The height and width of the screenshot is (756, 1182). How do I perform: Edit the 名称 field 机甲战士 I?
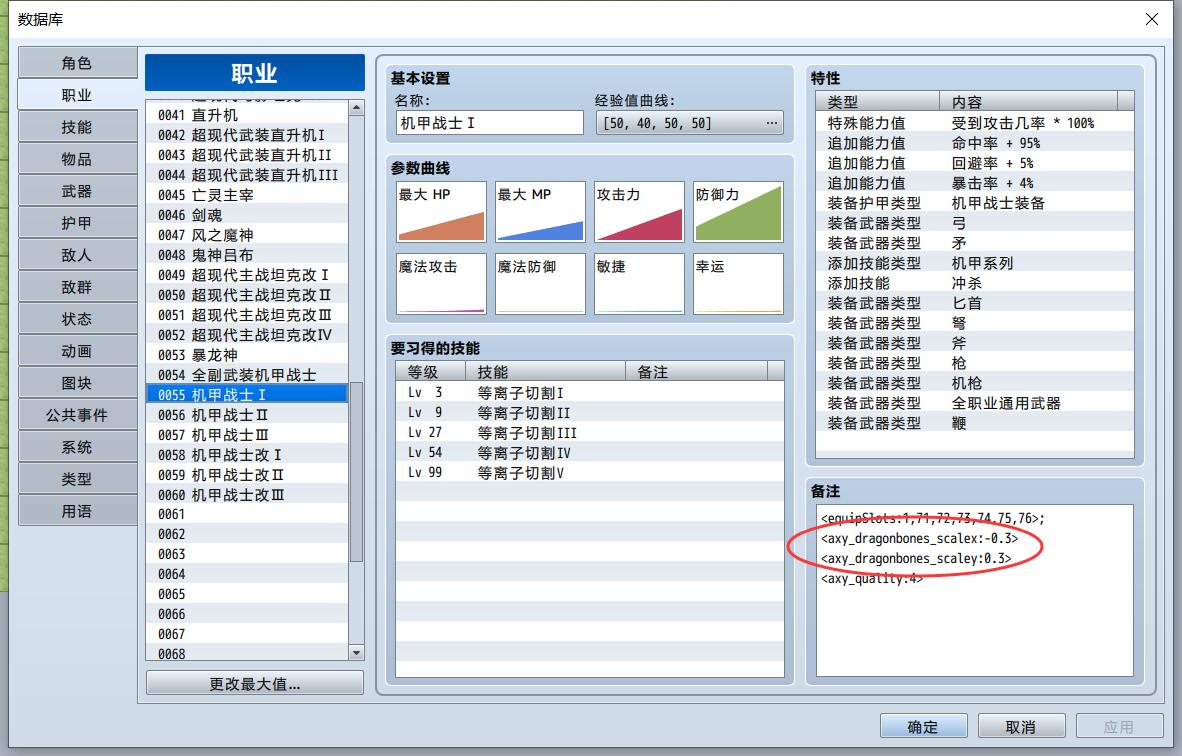[x=489, y=123]
